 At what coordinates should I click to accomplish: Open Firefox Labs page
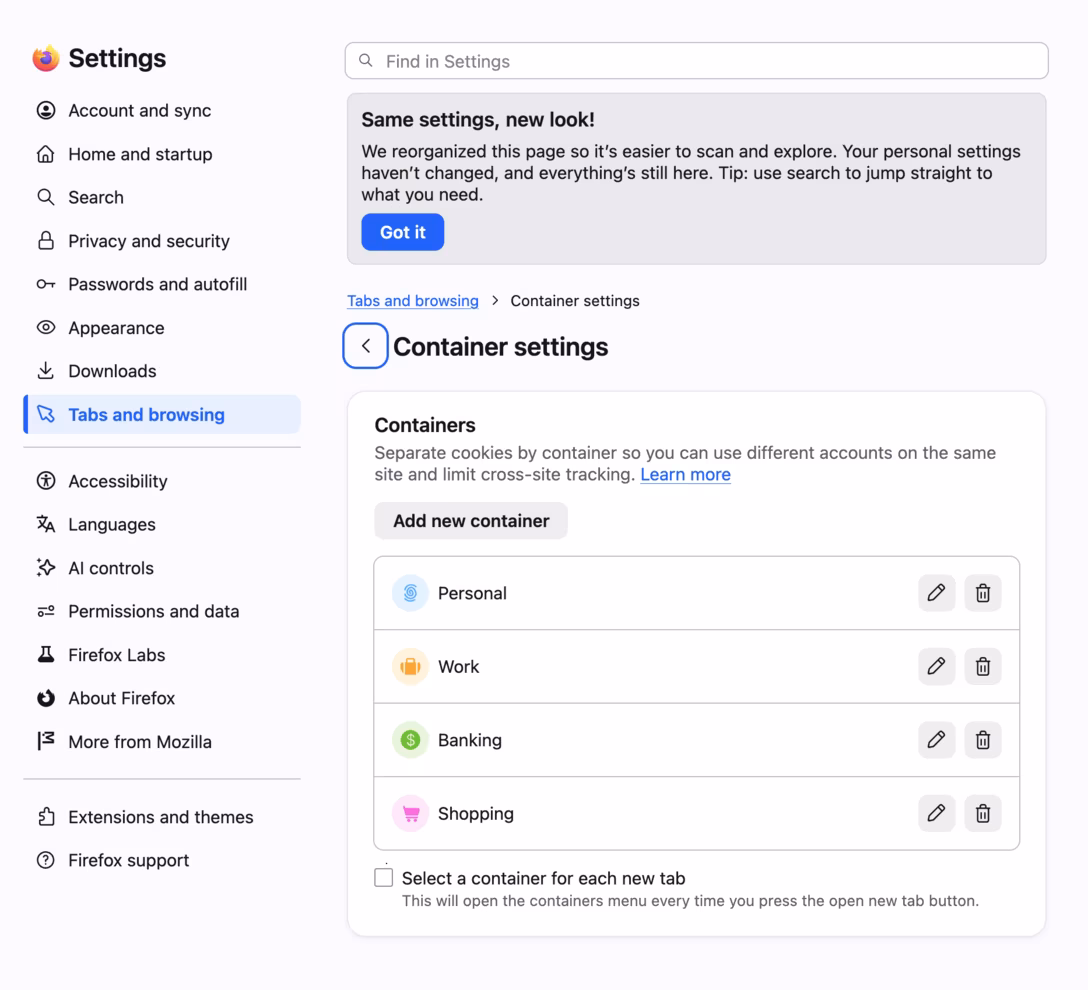tap(162, 655)
